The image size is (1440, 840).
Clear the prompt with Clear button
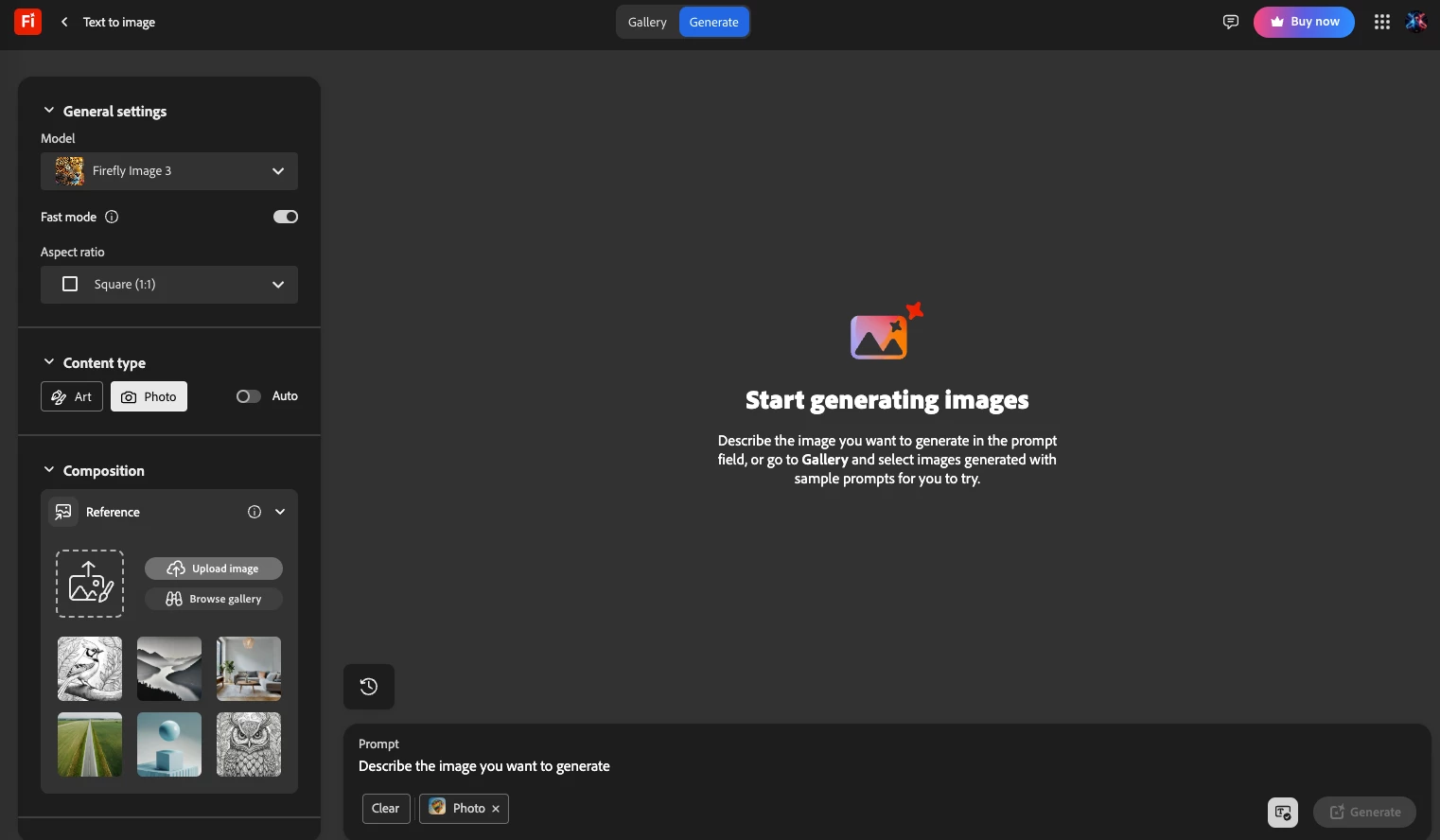coord(386,809)
